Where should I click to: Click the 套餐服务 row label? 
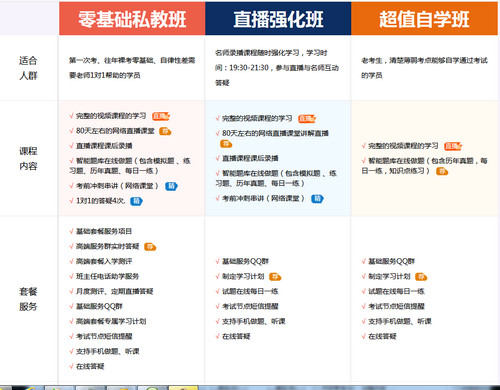(28, 299)
